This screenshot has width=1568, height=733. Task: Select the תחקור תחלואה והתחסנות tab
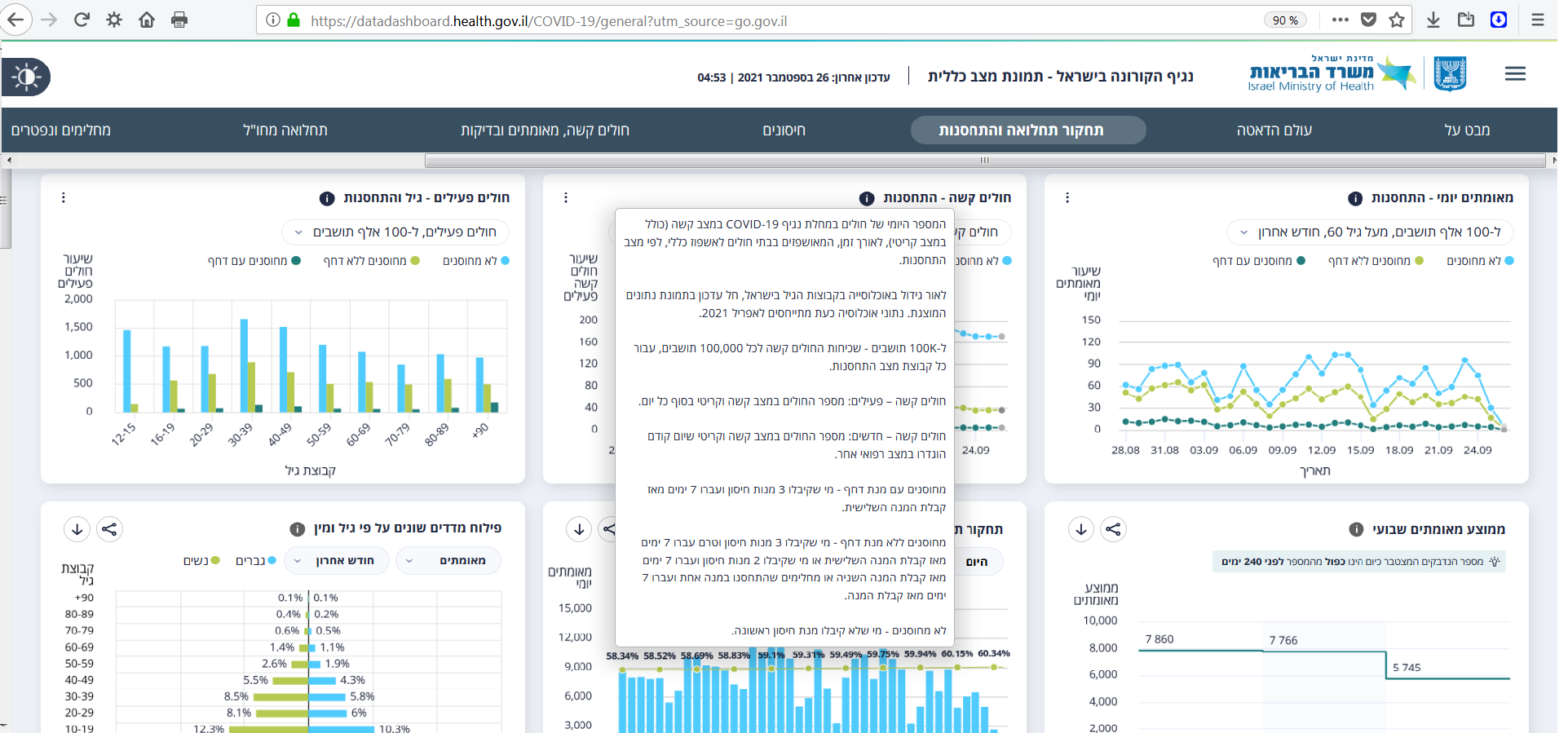1028,130
